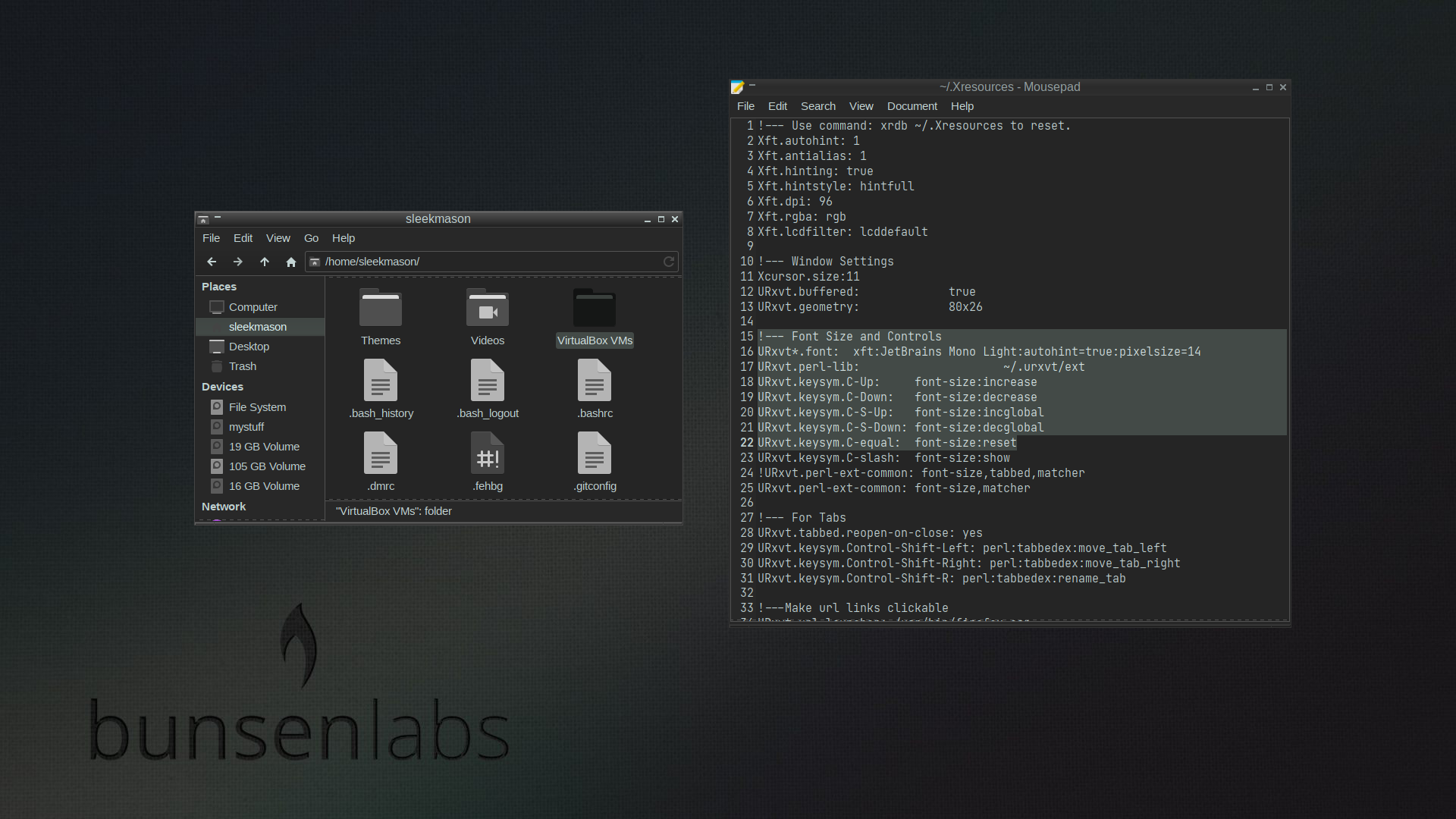Close the sleekmason file manager window
1456x819 pixels.
(675, 219)
